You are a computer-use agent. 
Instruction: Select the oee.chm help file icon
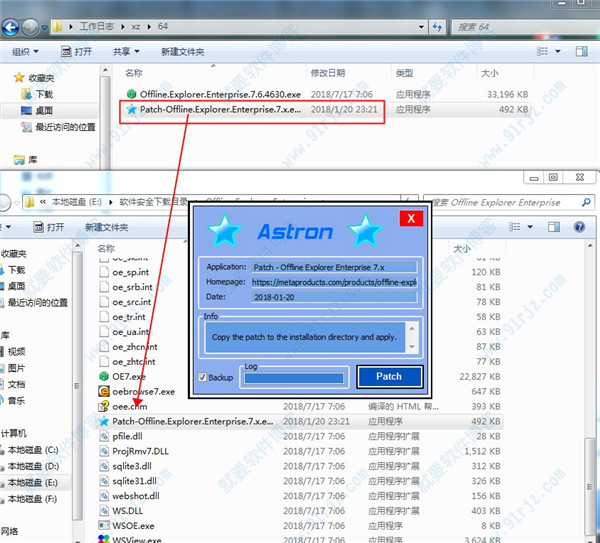click(103, 407)
